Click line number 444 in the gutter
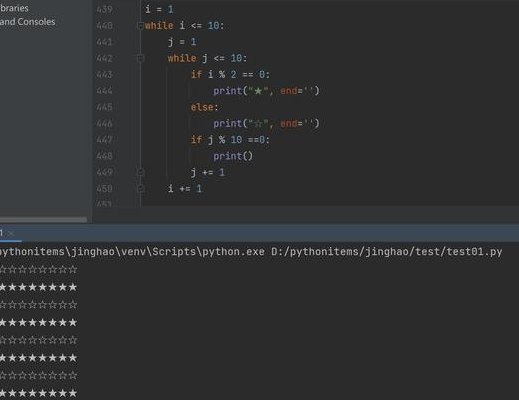519x400 pixels. click(x=104, y=91)
